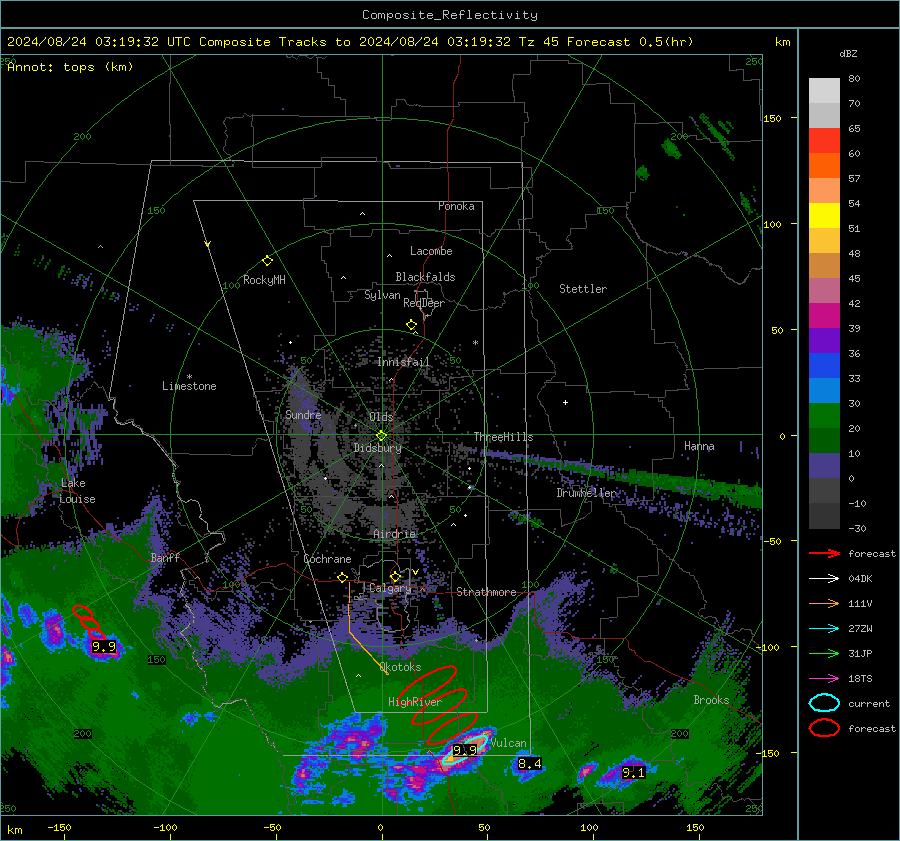Click the UTC Composite Tracks timestamp header
The image size is (900, 841).
[x=350, y=42]
